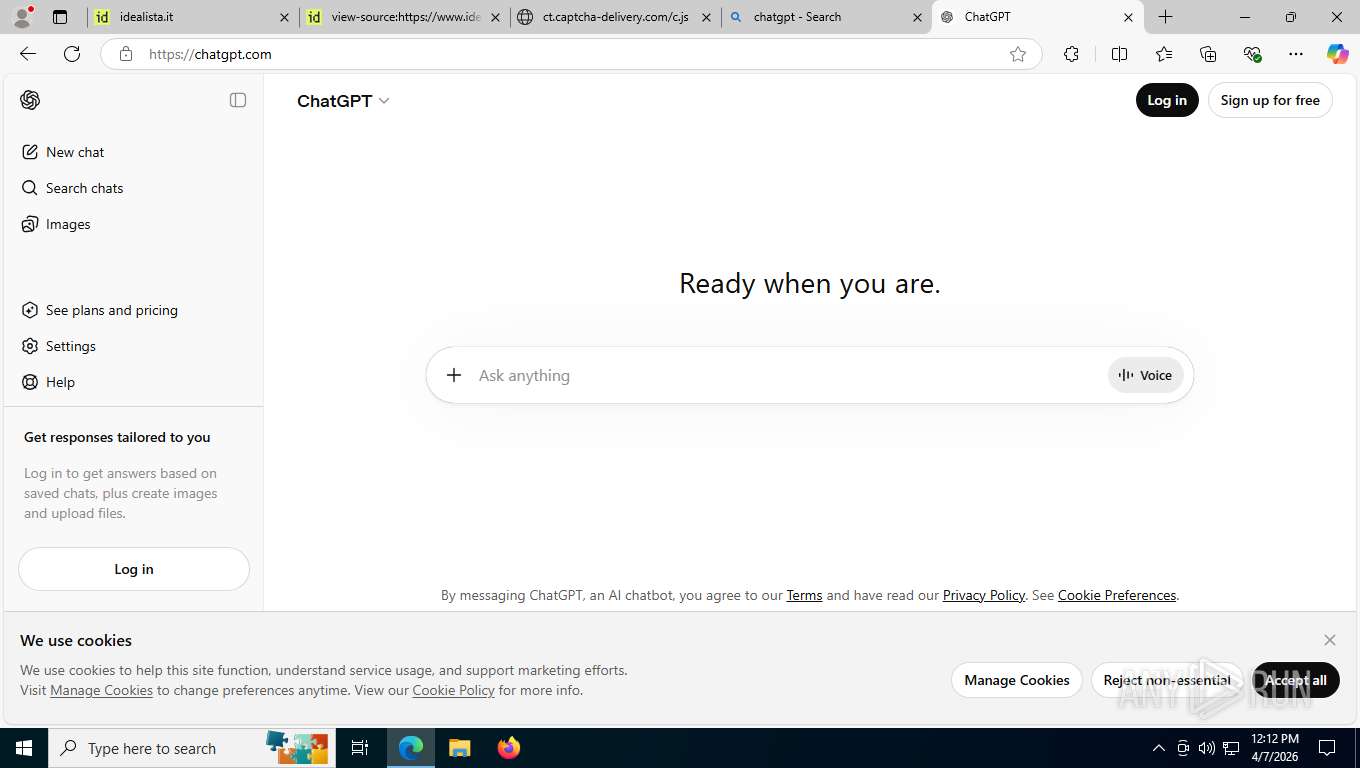Click Reject non-essential cookies

point(1167,680)
